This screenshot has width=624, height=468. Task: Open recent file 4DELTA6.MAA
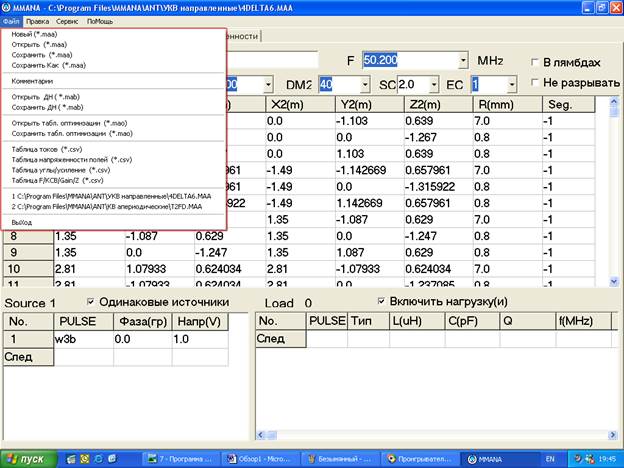[111, 197]
